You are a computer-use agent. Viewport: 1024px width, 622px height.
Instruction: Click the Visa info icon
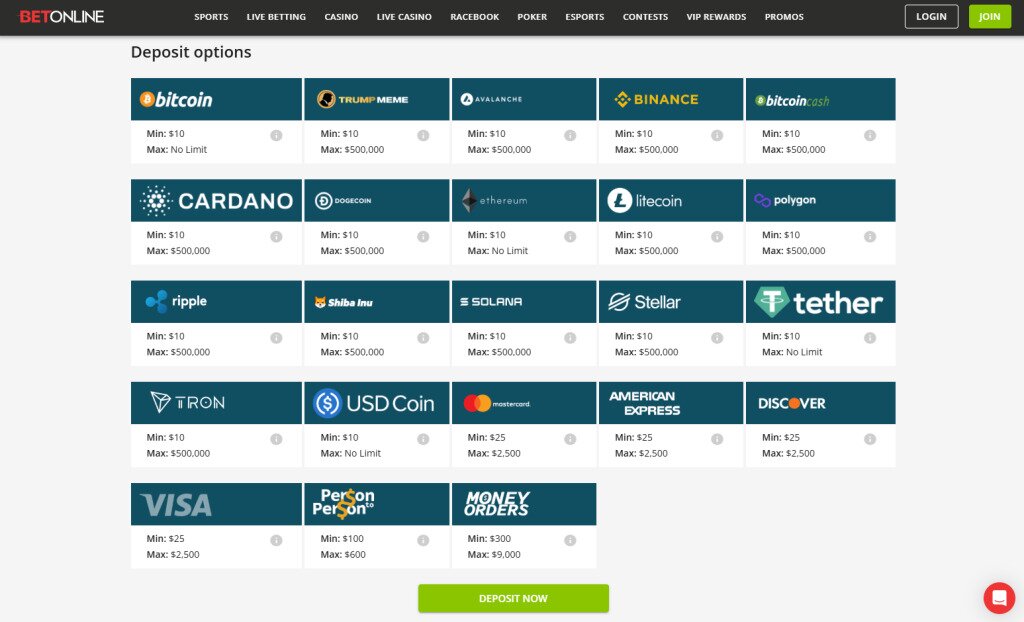coord(276,540)
